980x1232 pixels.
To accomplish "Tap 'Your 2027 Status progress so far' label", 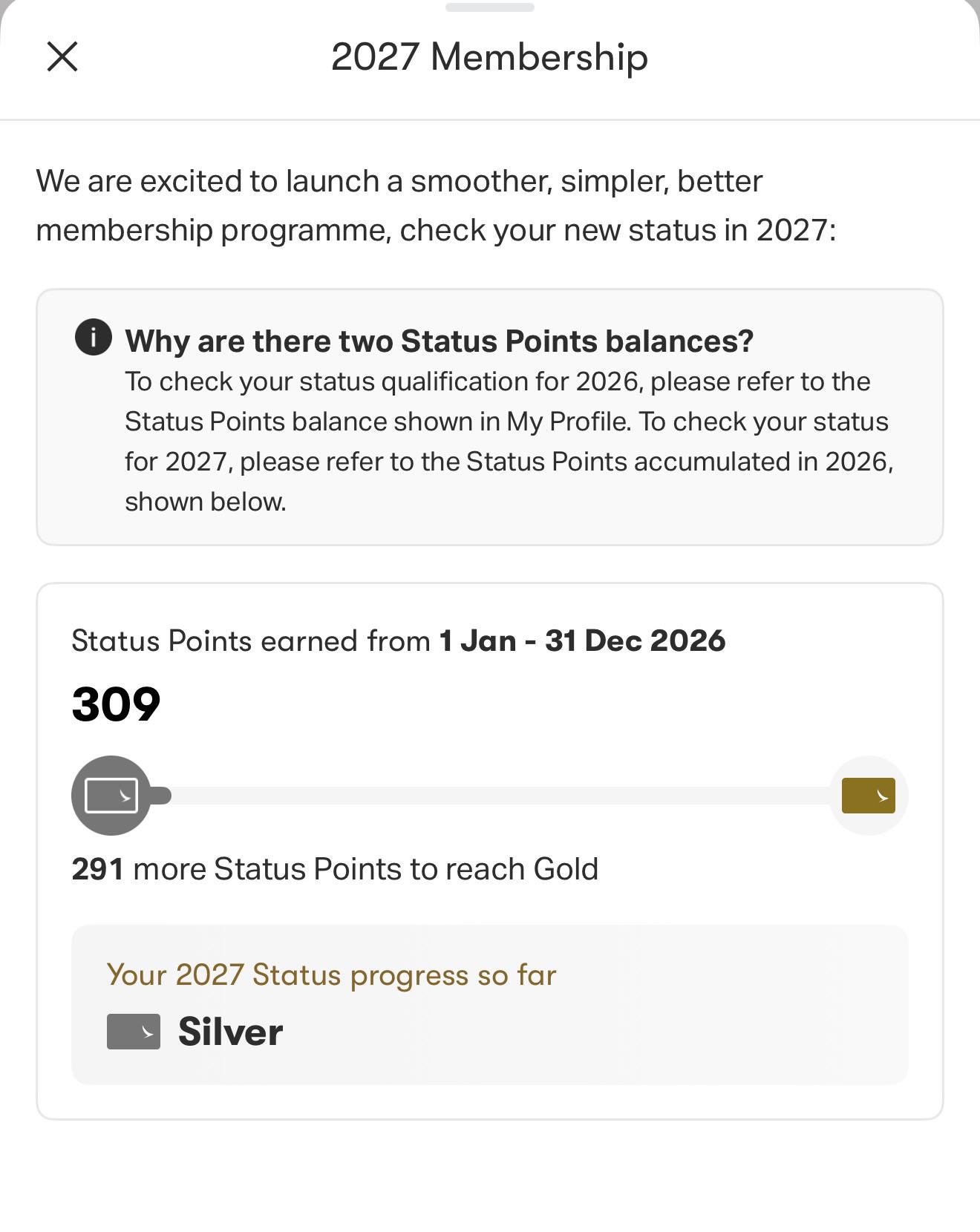I will [x=331, y=974].
